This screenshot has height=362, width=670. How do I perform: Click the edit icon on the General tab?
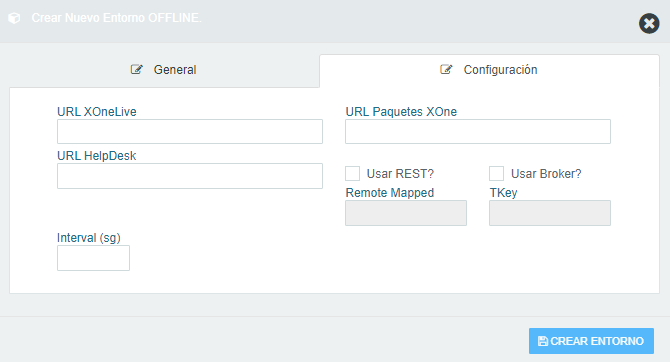tap(137, 70)
